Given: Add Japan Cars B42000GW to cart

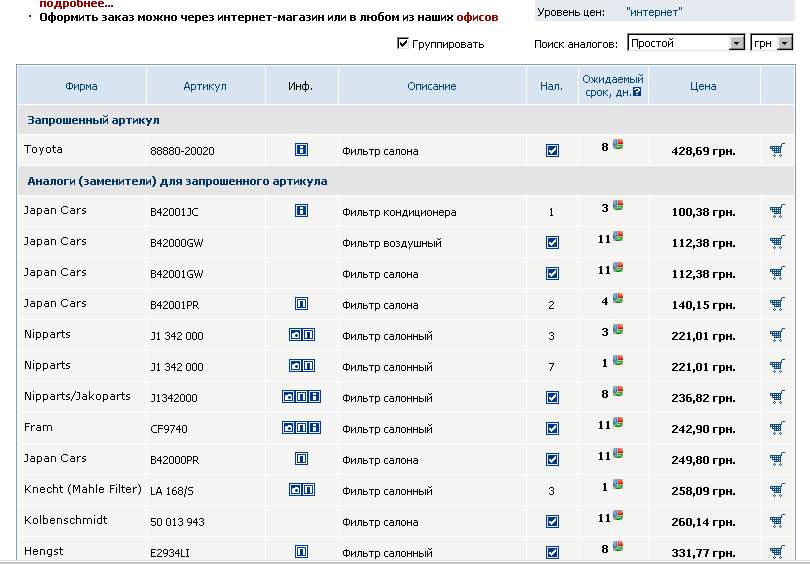Looking at the screenshot, I should click(x=777, y=242).
